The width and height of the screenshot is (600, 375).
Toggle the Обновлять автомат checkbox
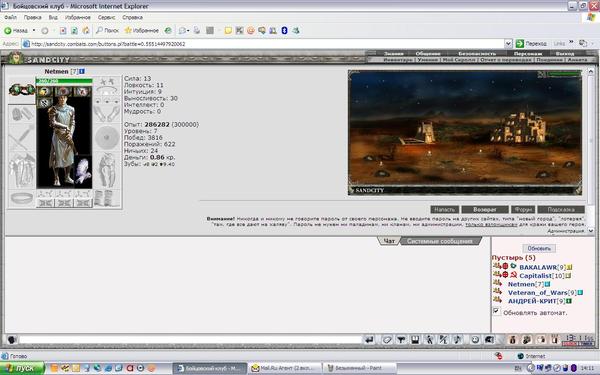coord(496,311)
